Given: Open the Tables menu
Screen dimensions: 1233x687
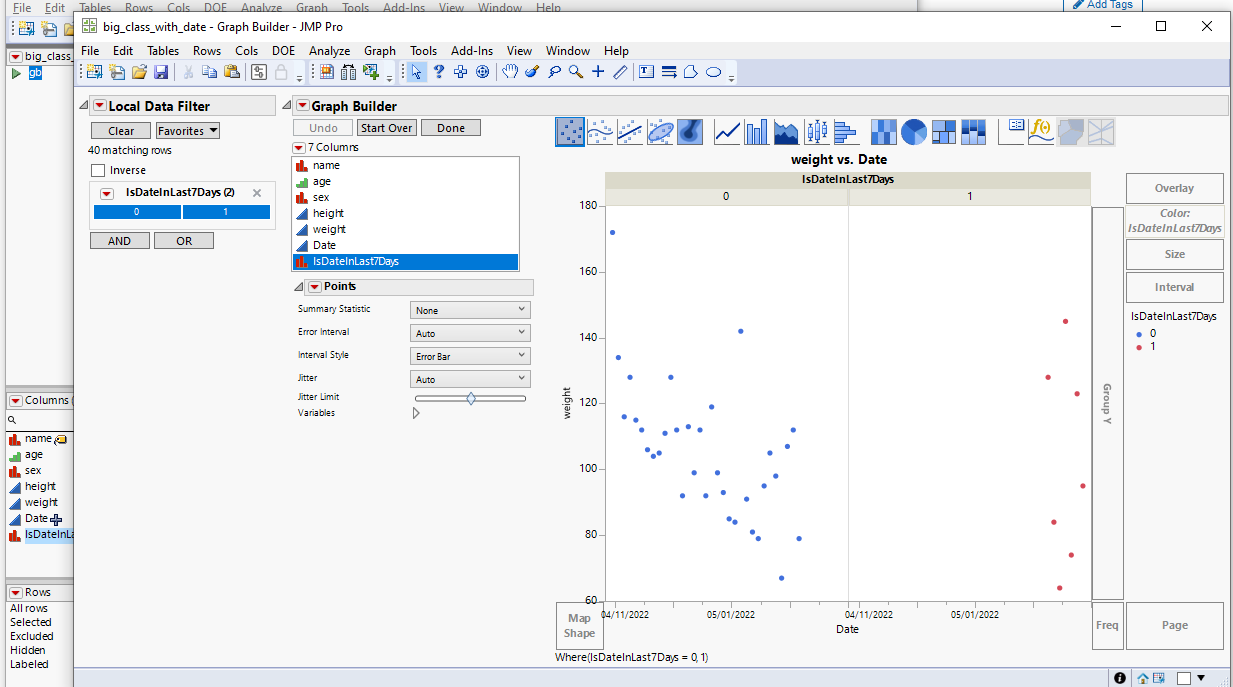Looking at the screenshot, I should click(x=163, y=51).
